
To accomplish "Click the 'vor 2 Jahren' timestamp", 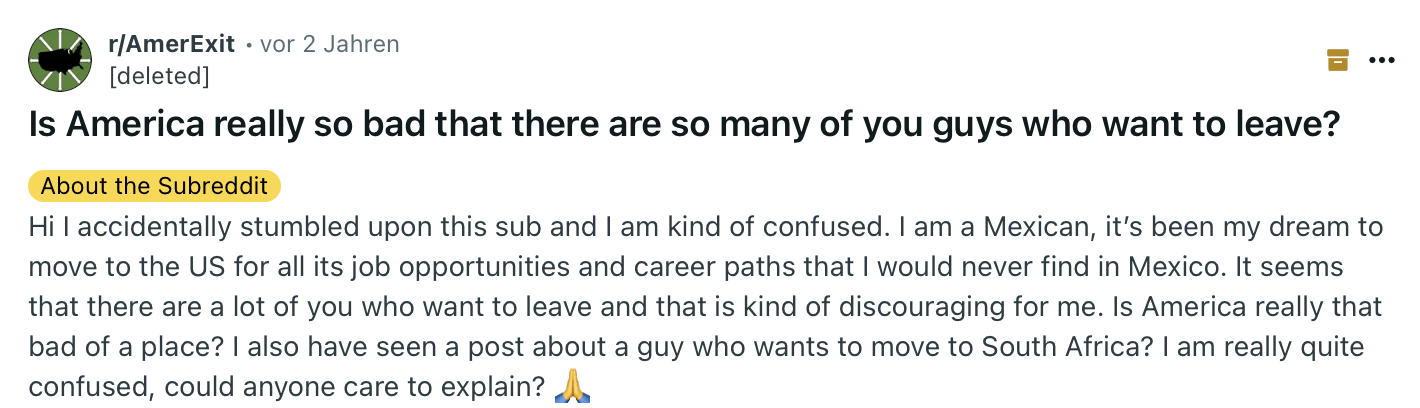I will (x=329, y=44).
